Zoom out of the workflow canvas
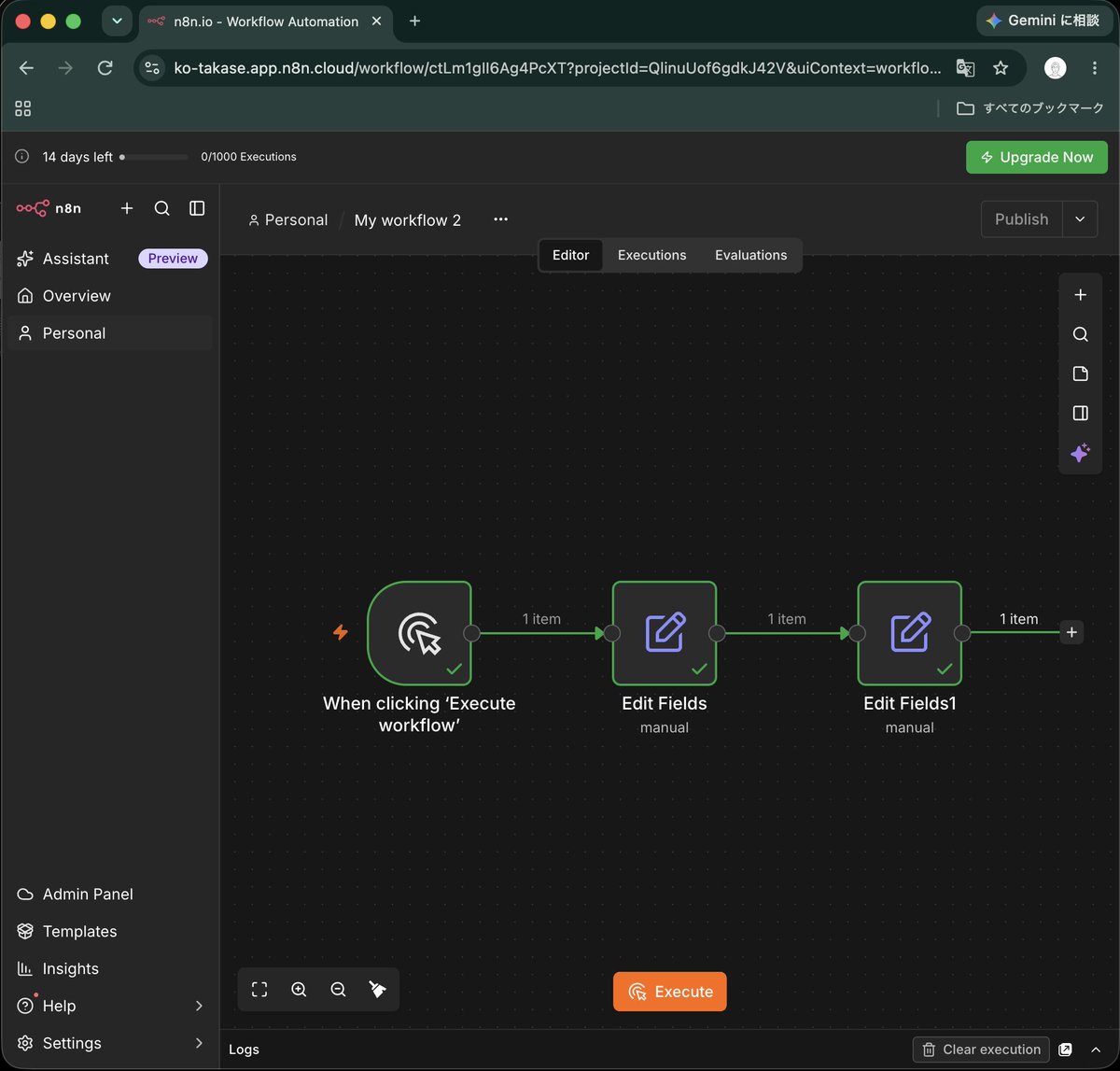This screenshot has height=1071, width=1120. (338, 990)
